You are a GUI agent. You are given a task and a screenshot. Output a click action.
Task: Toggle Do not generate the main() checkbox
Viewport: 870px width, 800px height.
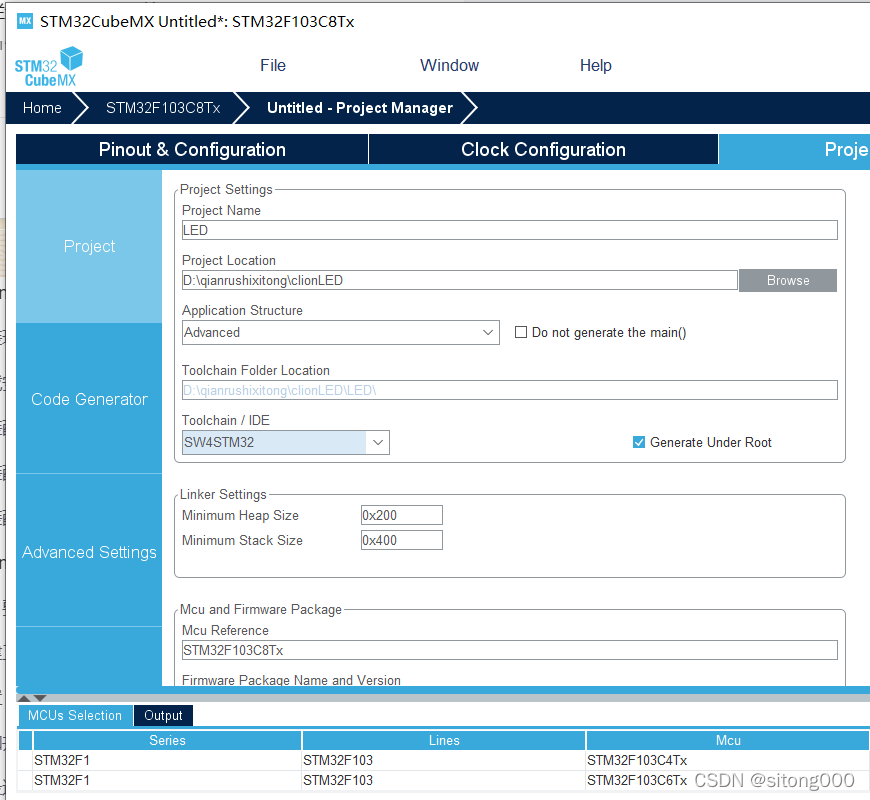[520, 332]
